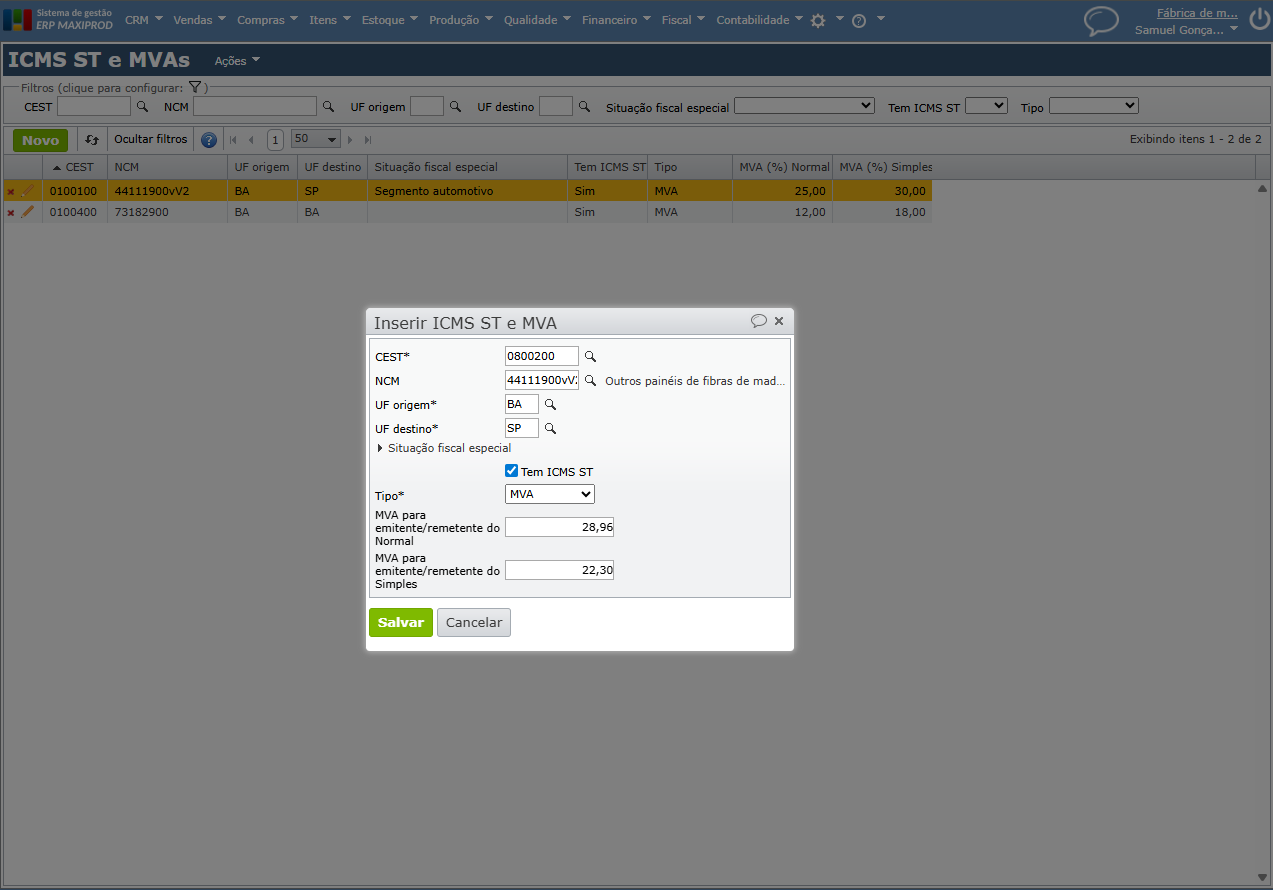Open the CRM menu
Image resolution: width=1273 pixels, height=890 pixels.
coord(144,20)
